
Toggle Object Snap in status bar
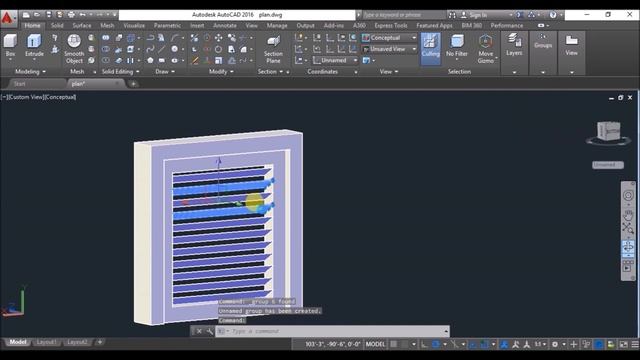[484, 344]
